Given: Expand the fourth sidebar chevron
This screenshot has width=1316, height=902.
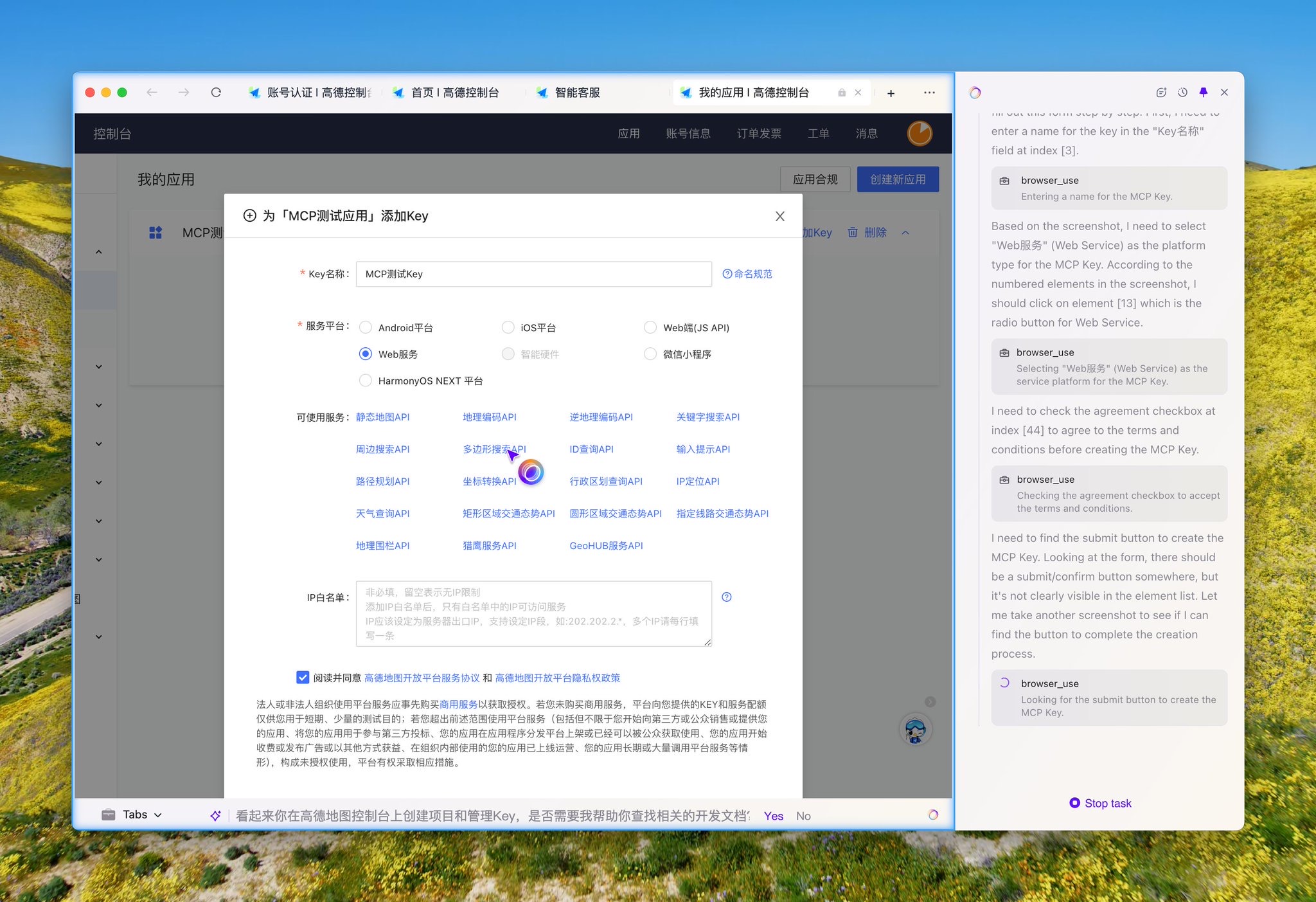Looking at the screenshot, I should 99,444.
